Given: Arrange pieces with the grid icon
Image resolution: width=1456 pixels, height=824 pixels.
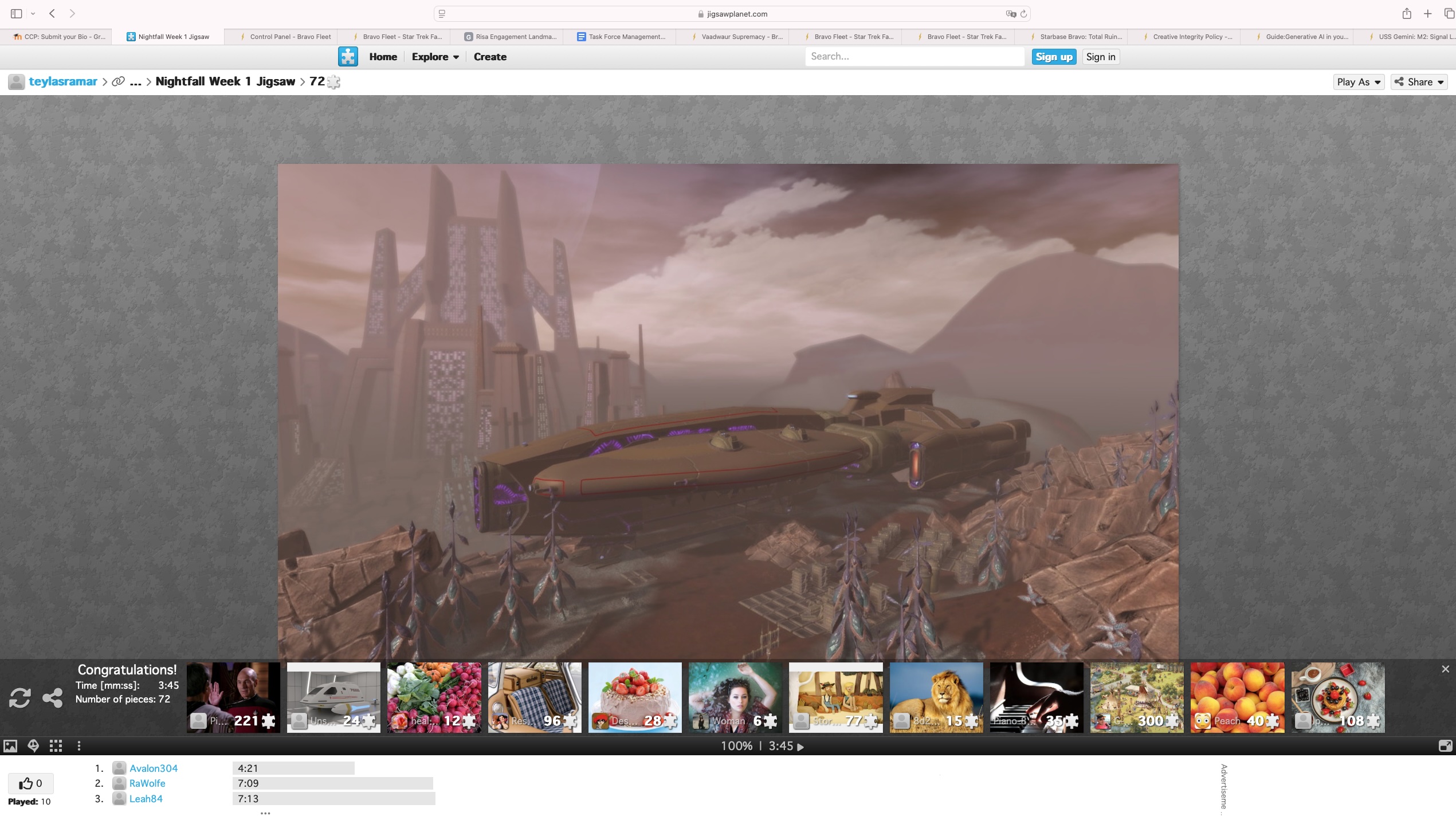Looking at the screenshot, I should click(x=56, y=745).
